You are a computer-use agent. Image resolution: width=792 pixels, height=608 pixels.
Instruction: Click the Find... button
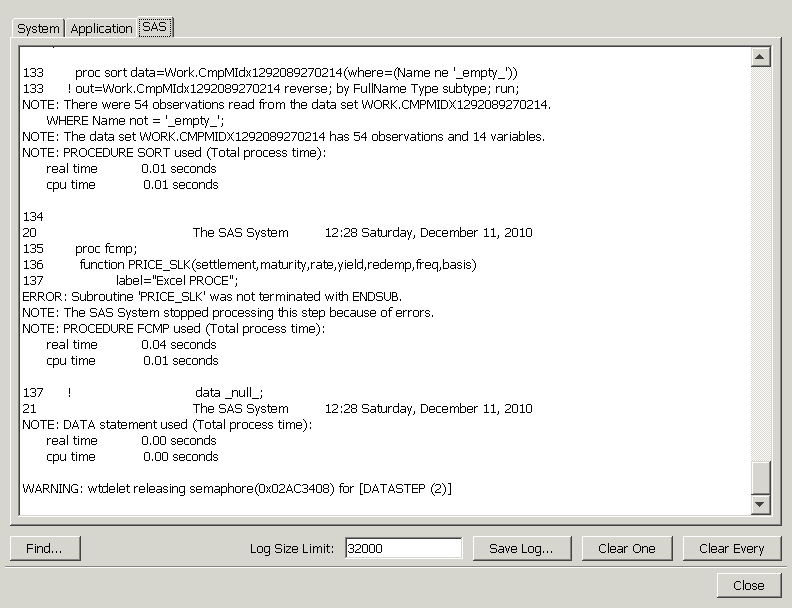point(45,548)
